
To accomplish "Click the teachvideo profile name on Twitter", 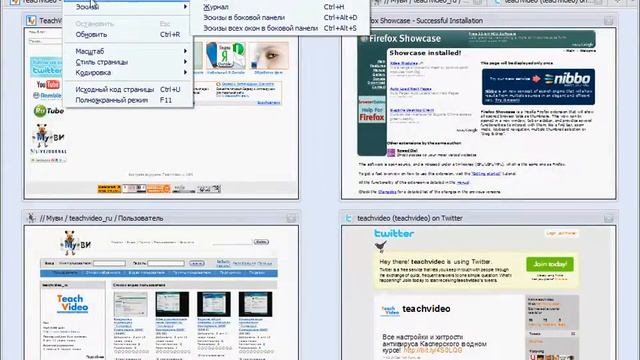I will tap(426, 309).
